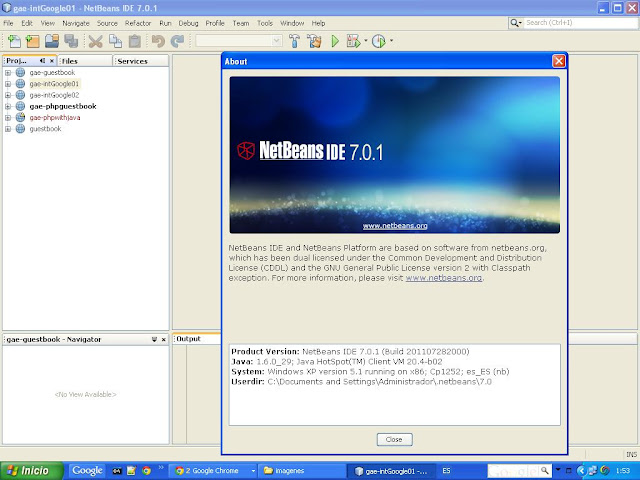
Task: Open the configuration combo box in toolbar
Action: point(239,40)
